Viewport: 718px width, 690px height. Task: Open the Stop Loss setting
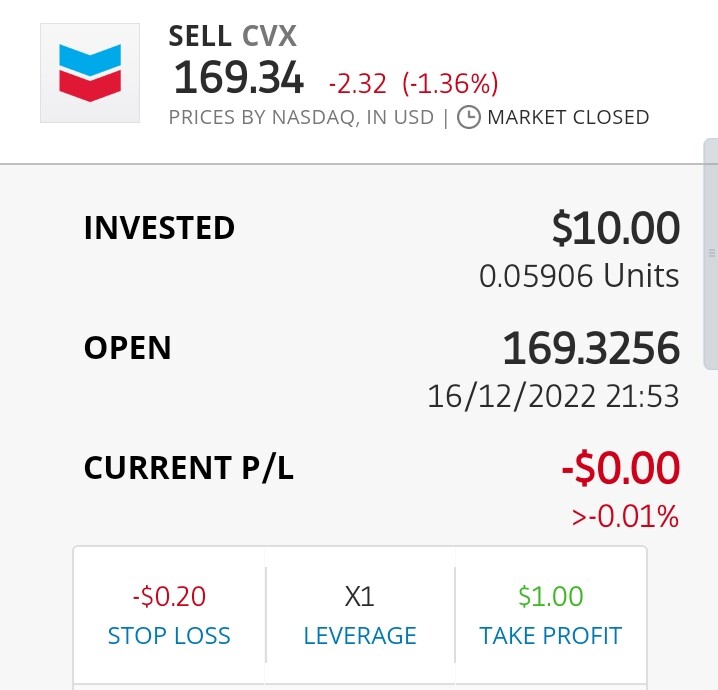[x=169, y=615]
